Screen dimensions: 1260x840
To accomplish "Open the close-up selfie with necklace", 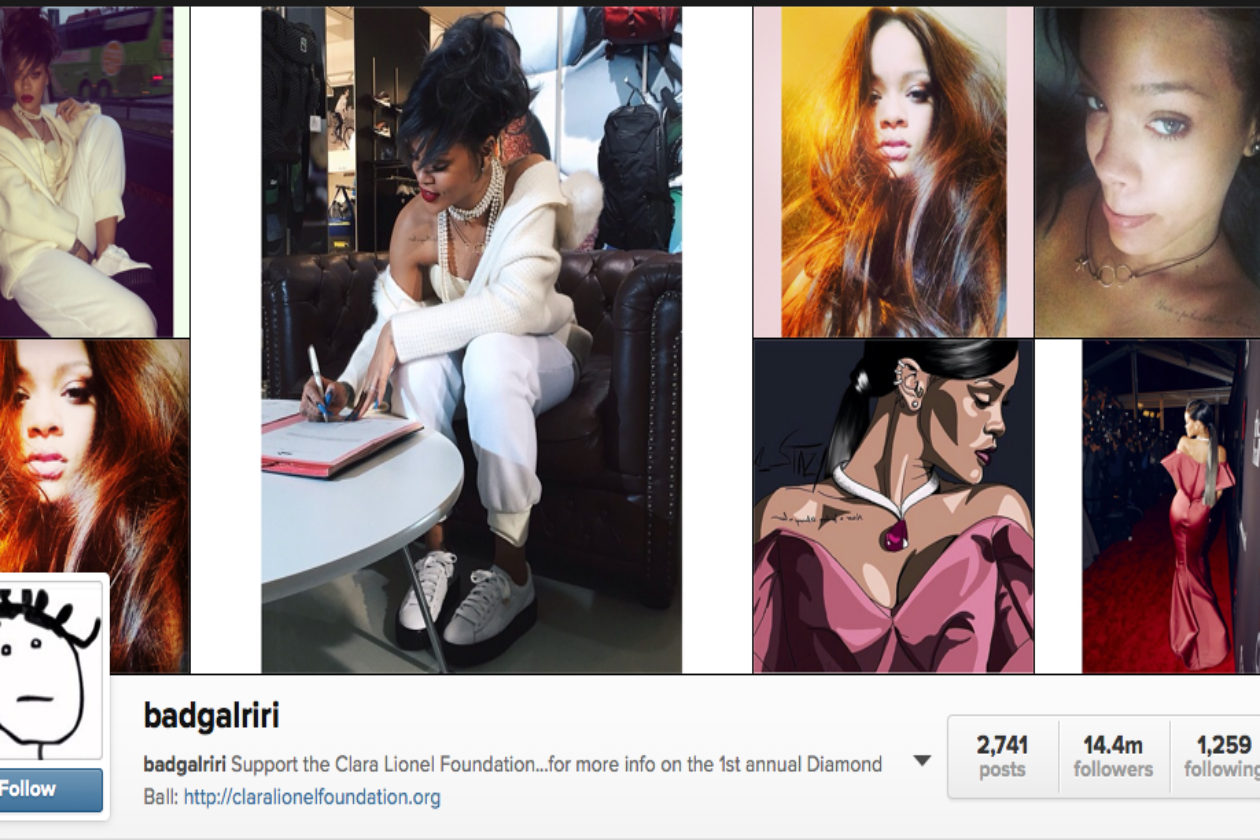I will [x=1147, y=172].
